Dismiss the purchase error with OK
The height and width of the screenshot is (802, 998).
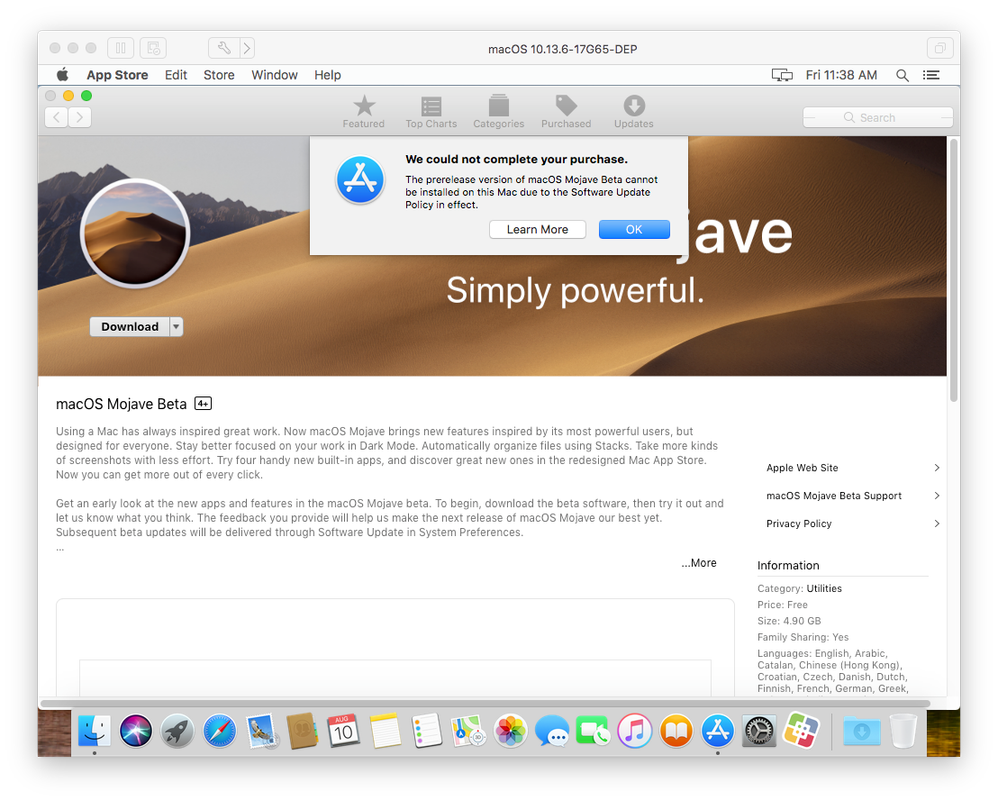[634, 229]
